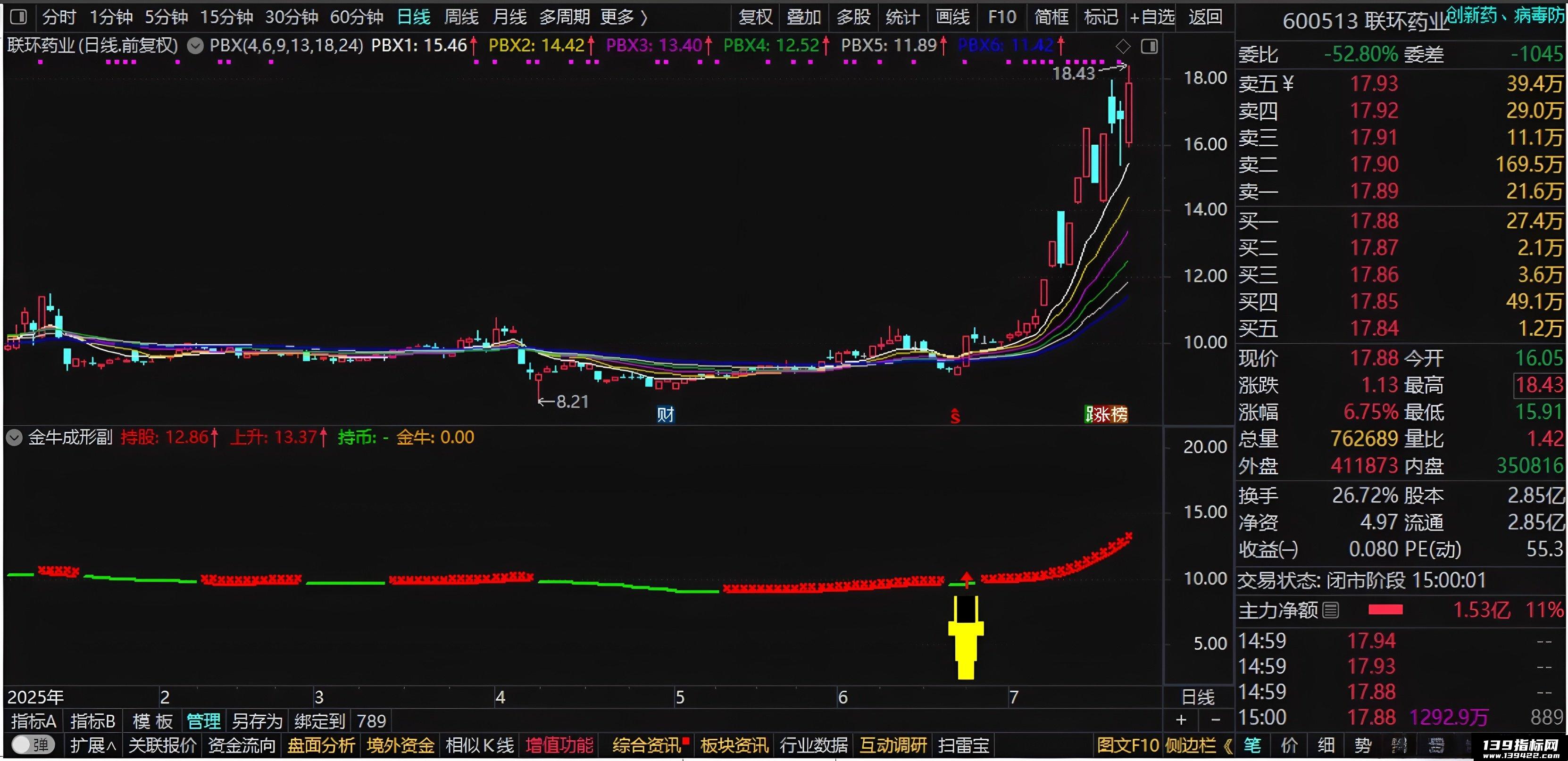The width and height of the screenshot is (1568, 761).
Task: Expand the 更多 periods menu
Action: [624, 17]
